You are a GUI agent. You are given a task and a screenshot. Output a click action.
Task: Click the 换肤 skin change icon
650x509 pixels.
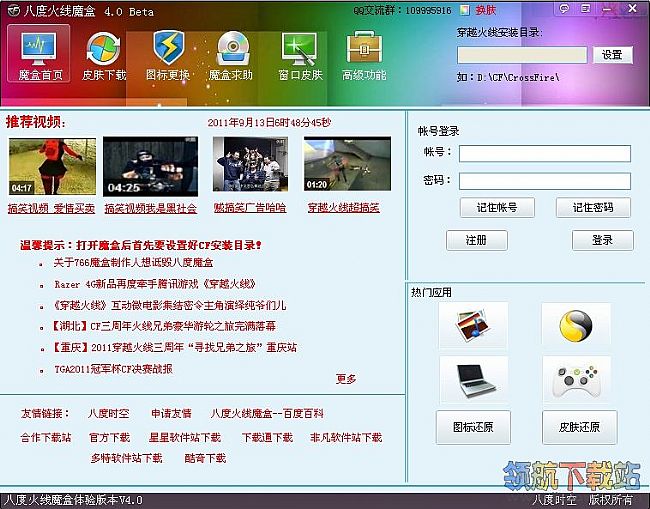465,10
